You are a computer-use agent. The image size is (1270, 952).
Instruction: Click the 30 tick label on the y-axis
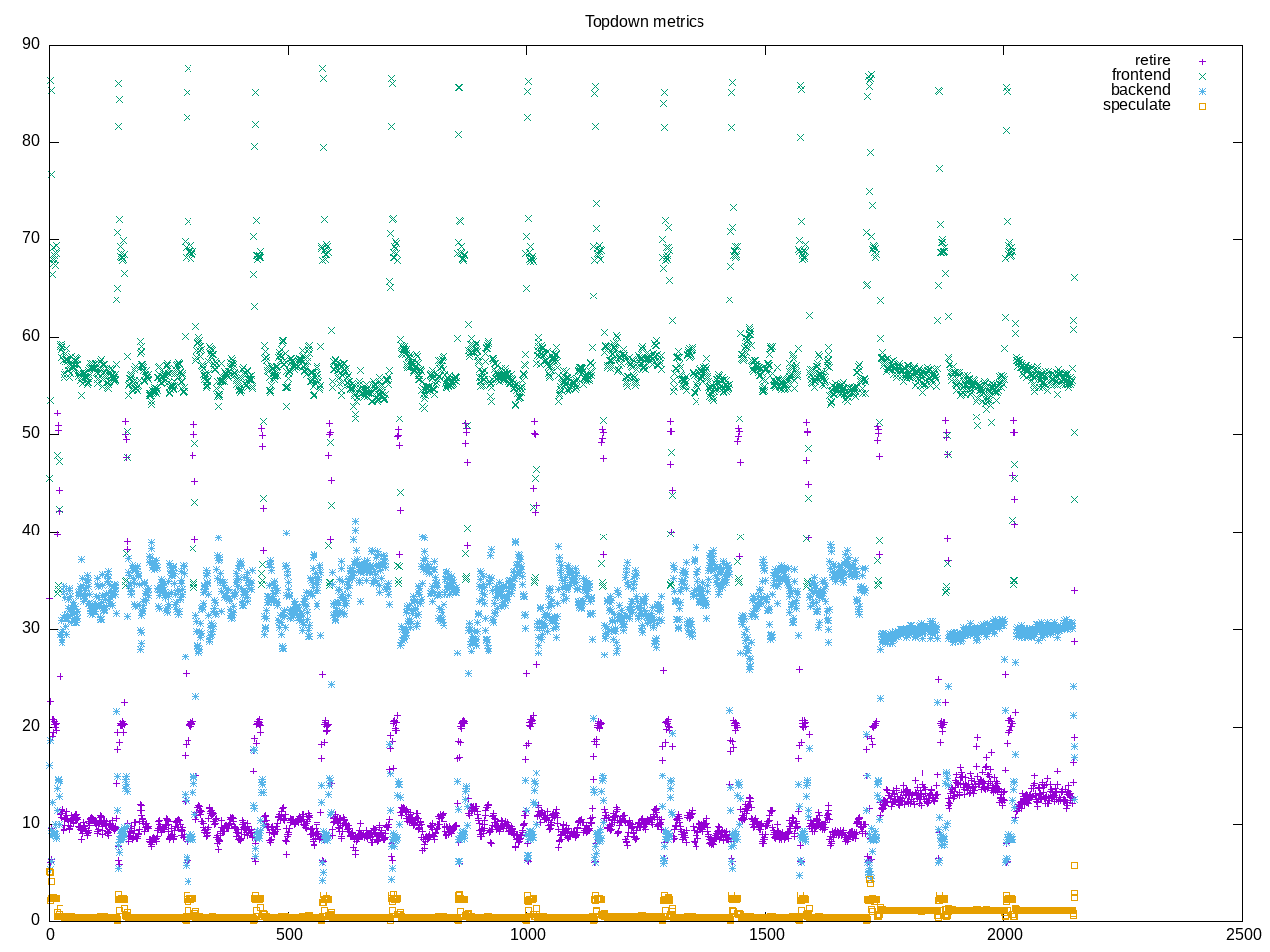tap(31, 628)
